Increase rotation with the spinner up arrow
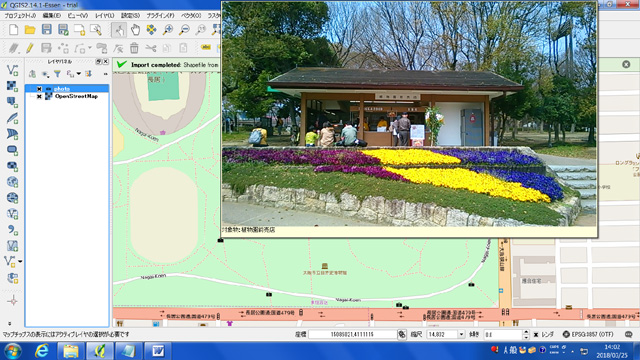The width and height of the screenshot is (640, 360). 526,332
